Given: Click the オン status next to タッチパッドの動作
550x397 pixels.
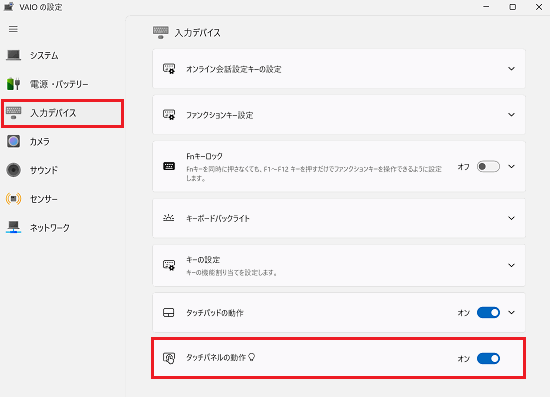Looking at the screenshot, I should (463, 313).
